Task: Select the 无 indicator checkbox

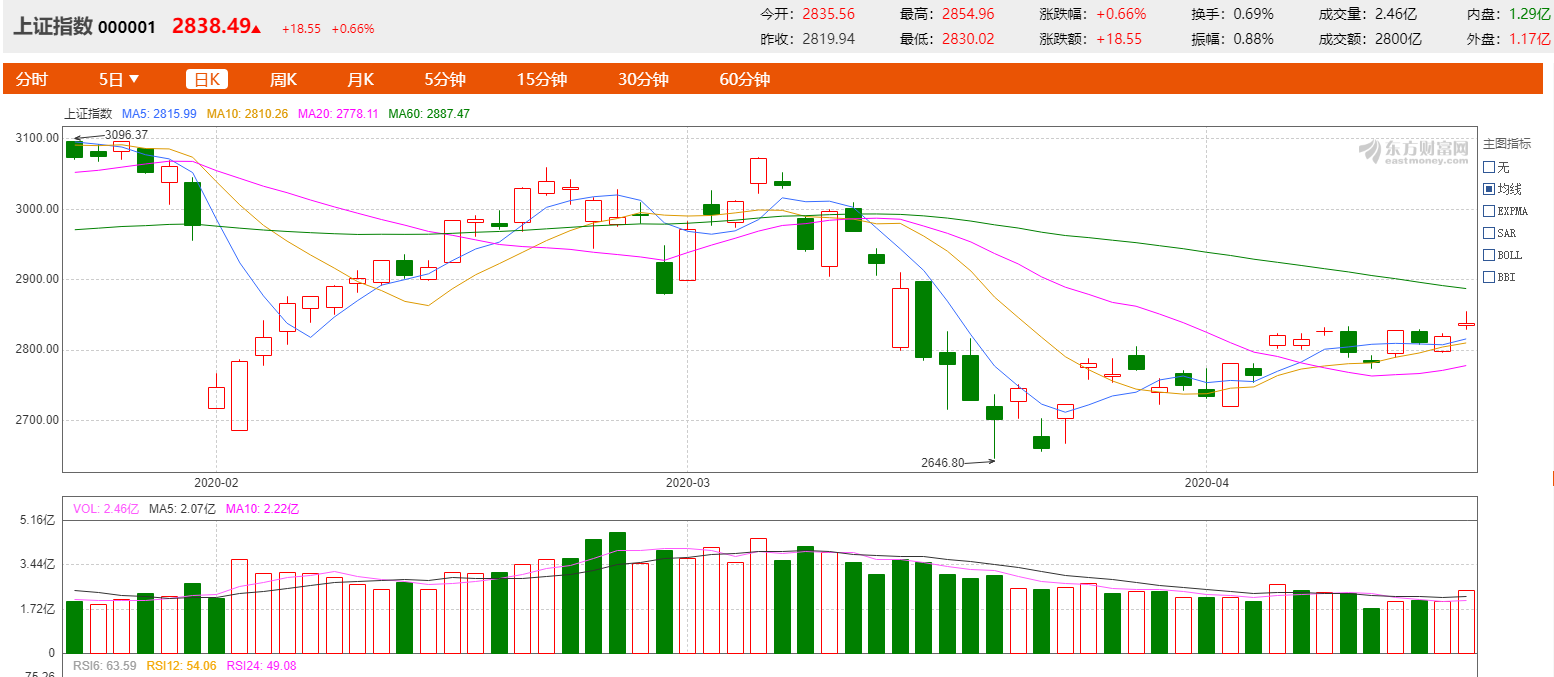Action: (x=1489, y=167)
